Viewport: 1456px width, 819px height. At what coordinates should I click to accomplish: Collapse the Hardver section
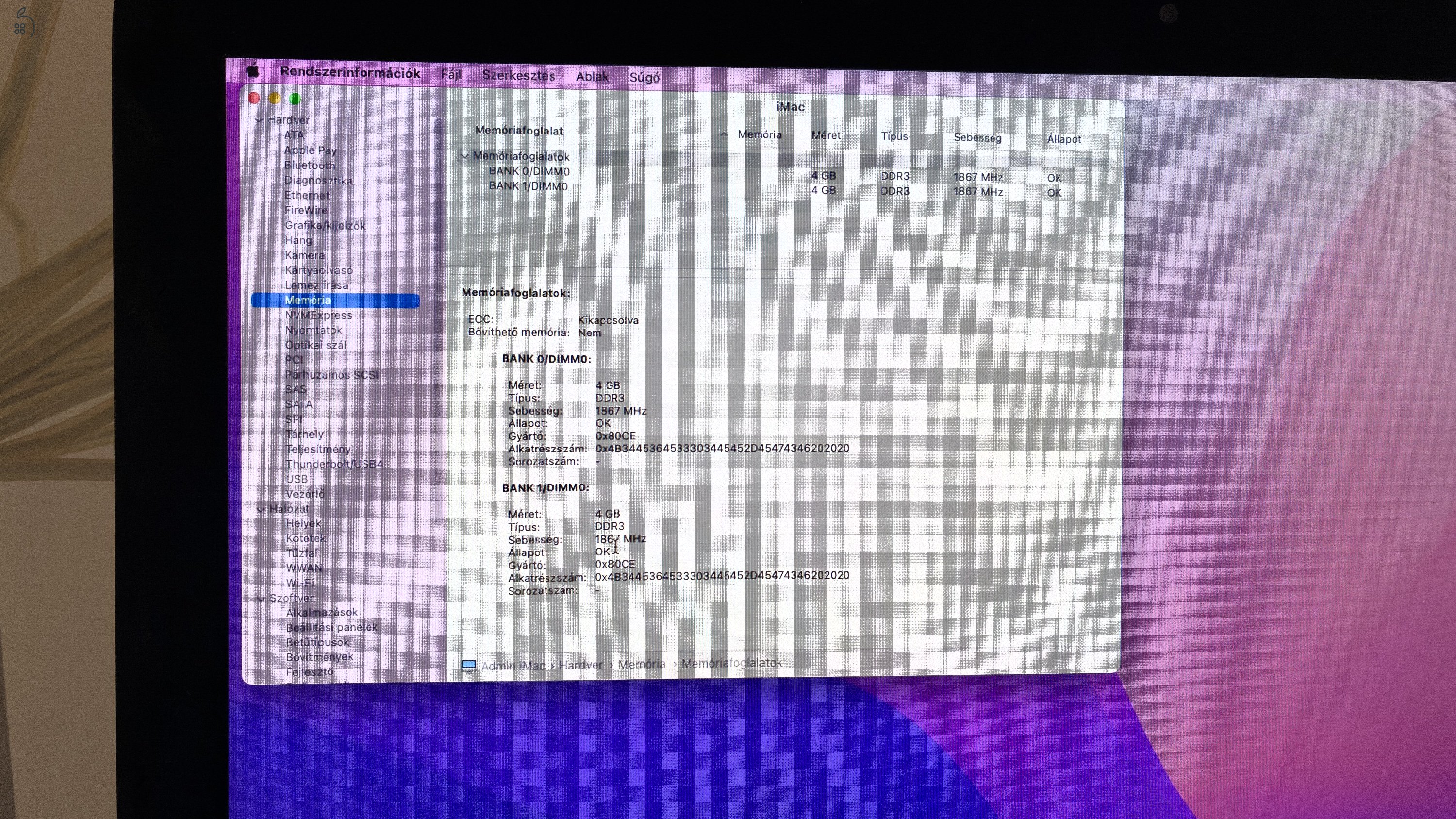coord(259,120)
